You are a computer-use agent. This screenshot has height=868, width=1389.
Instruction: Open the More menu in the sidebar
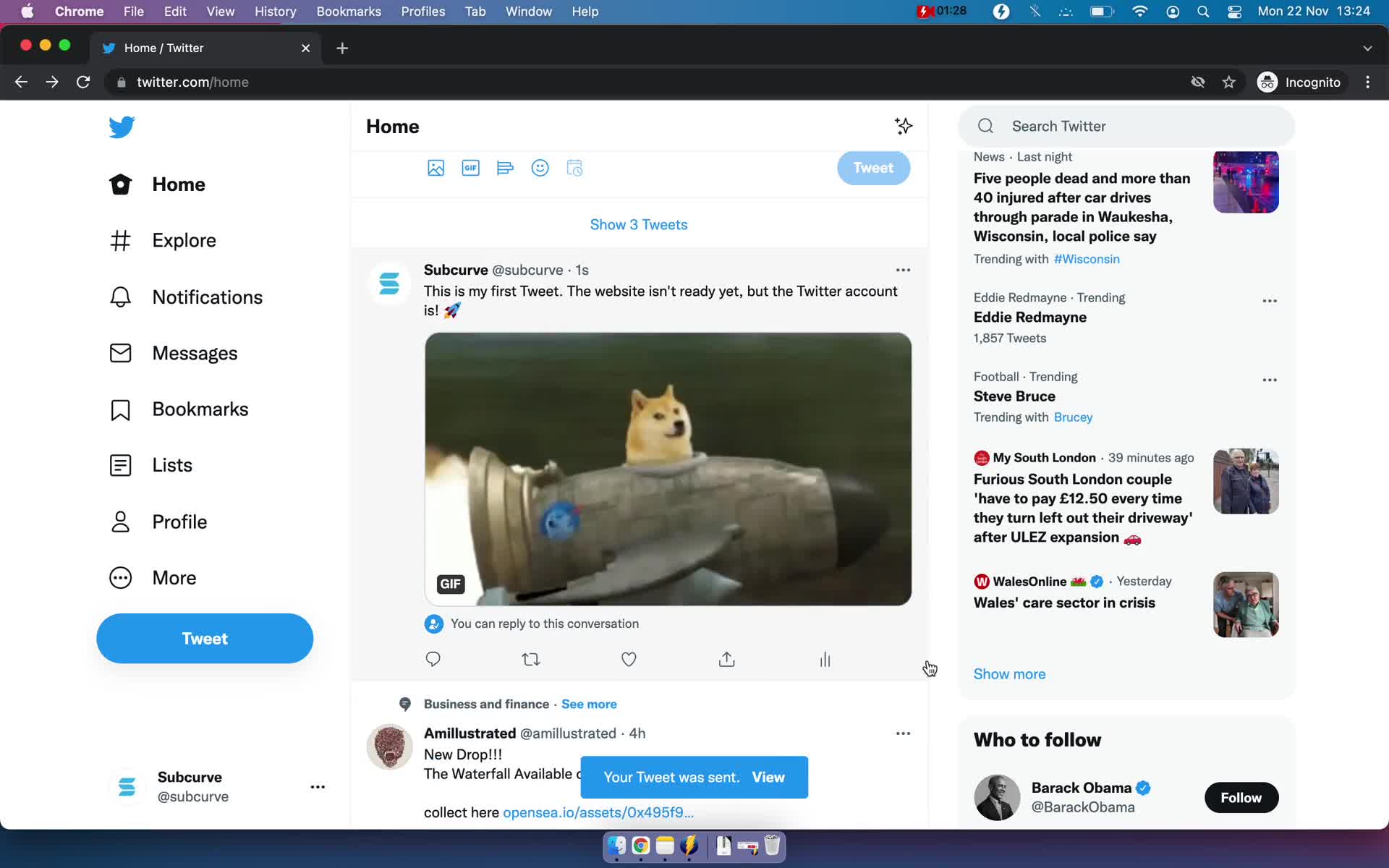pos(153,578)
